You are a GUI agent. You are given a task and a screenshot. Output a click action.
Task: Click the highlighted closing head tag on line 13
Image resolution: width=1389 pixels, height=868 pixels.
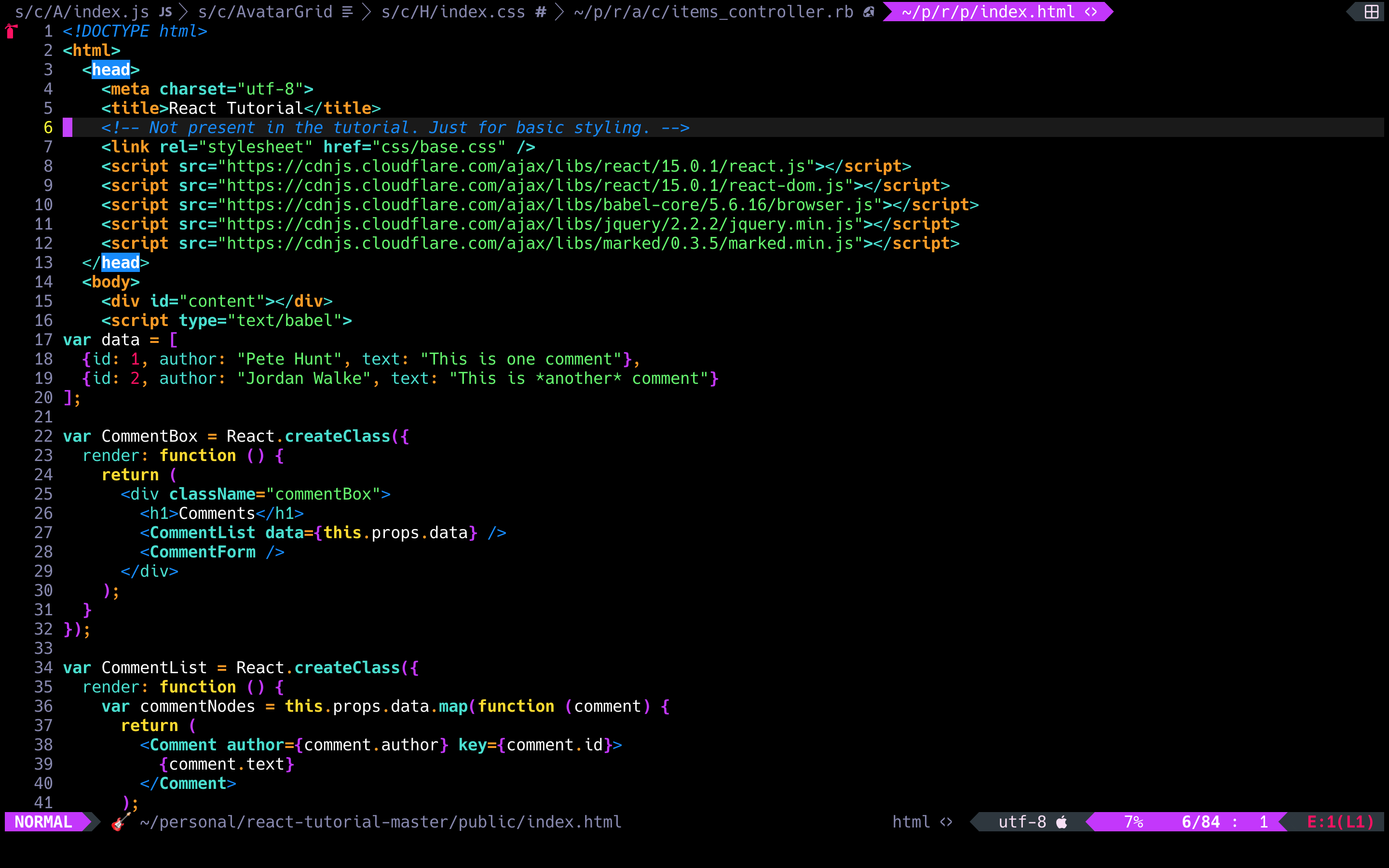(121, 262)
